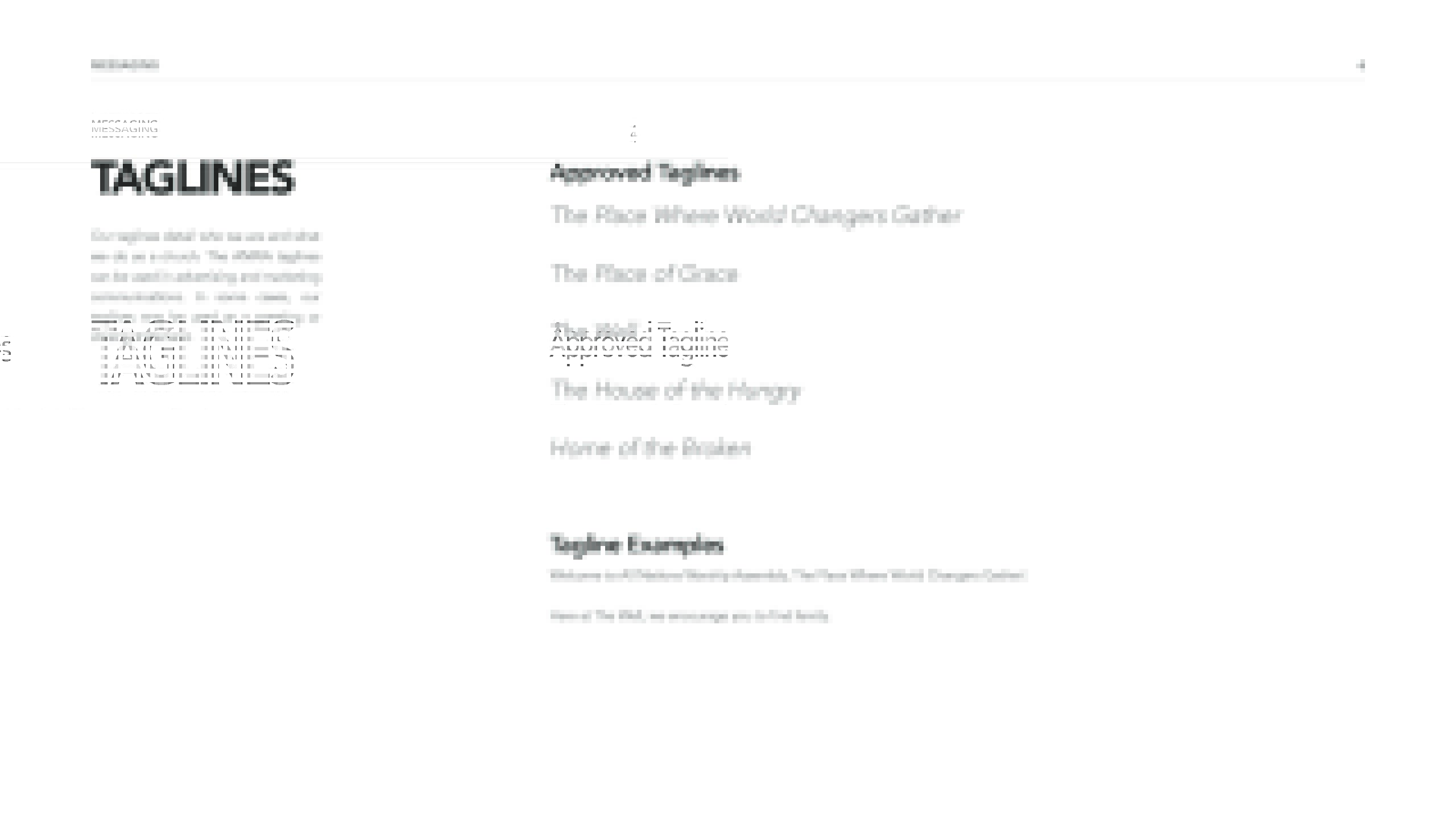
Task: Toggle visibility of Approved Taglines list
Action: [x=644, y=171]
